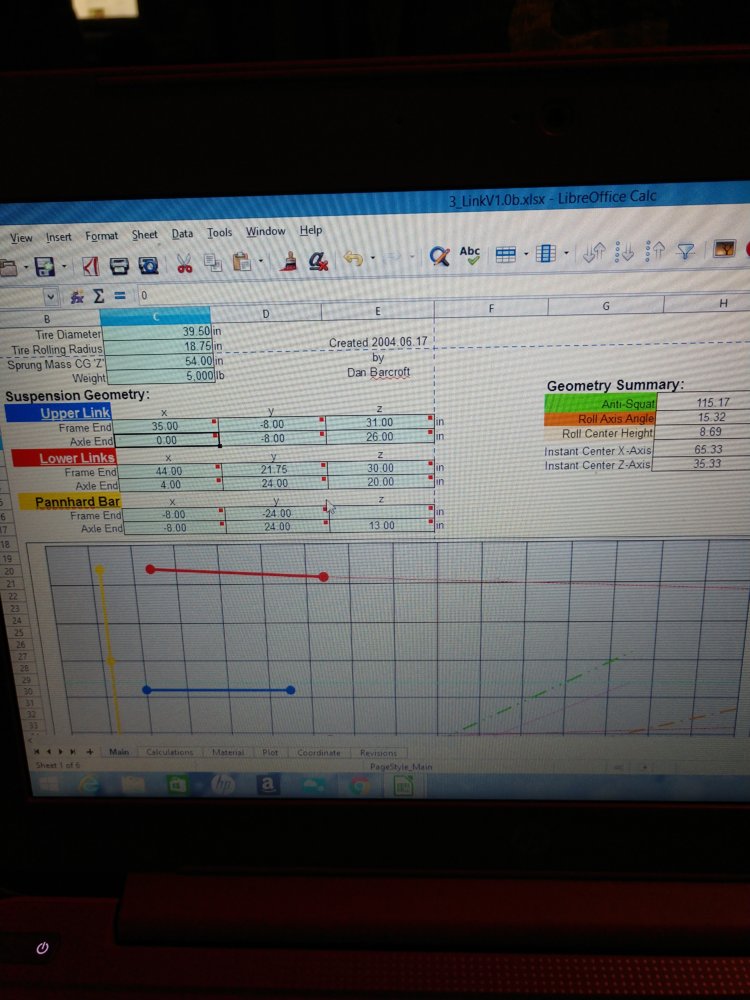Add a new sheet with plus button
This screenshot has height=1000, width=750.
tap(90, 751)
